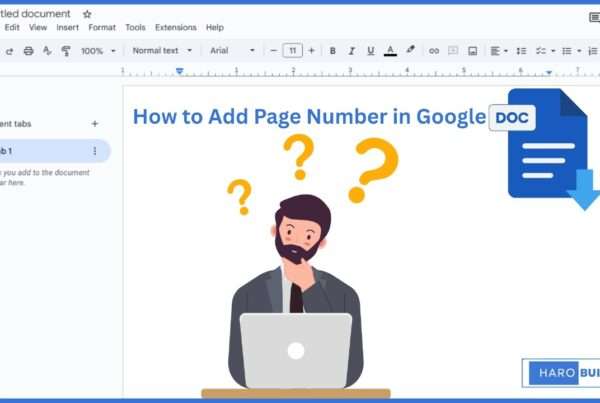
Task: Click the numbered list icon
Action: 593,51
